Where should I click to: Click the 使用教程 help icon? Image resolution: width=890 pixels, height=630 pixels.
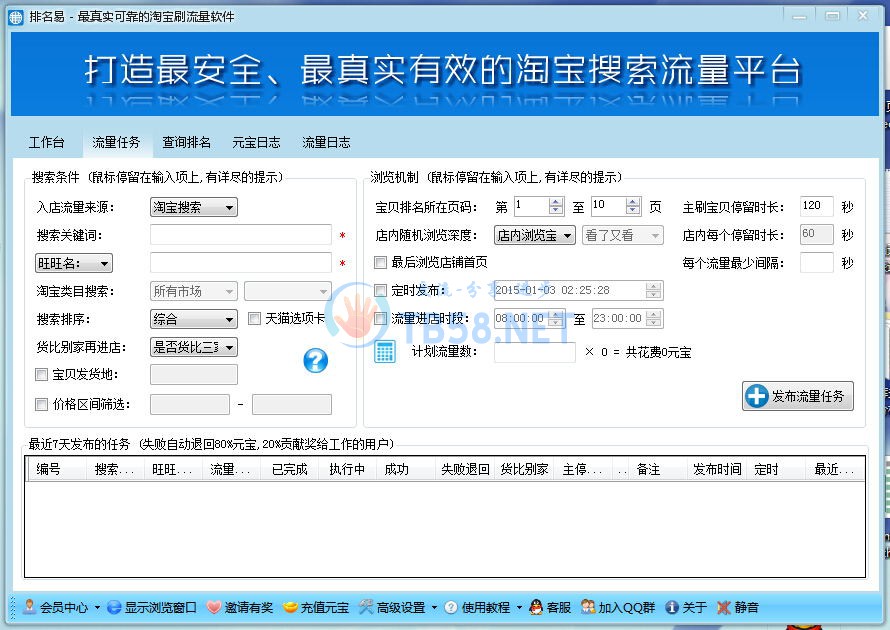pyautogui.click(x=451, y=607)
